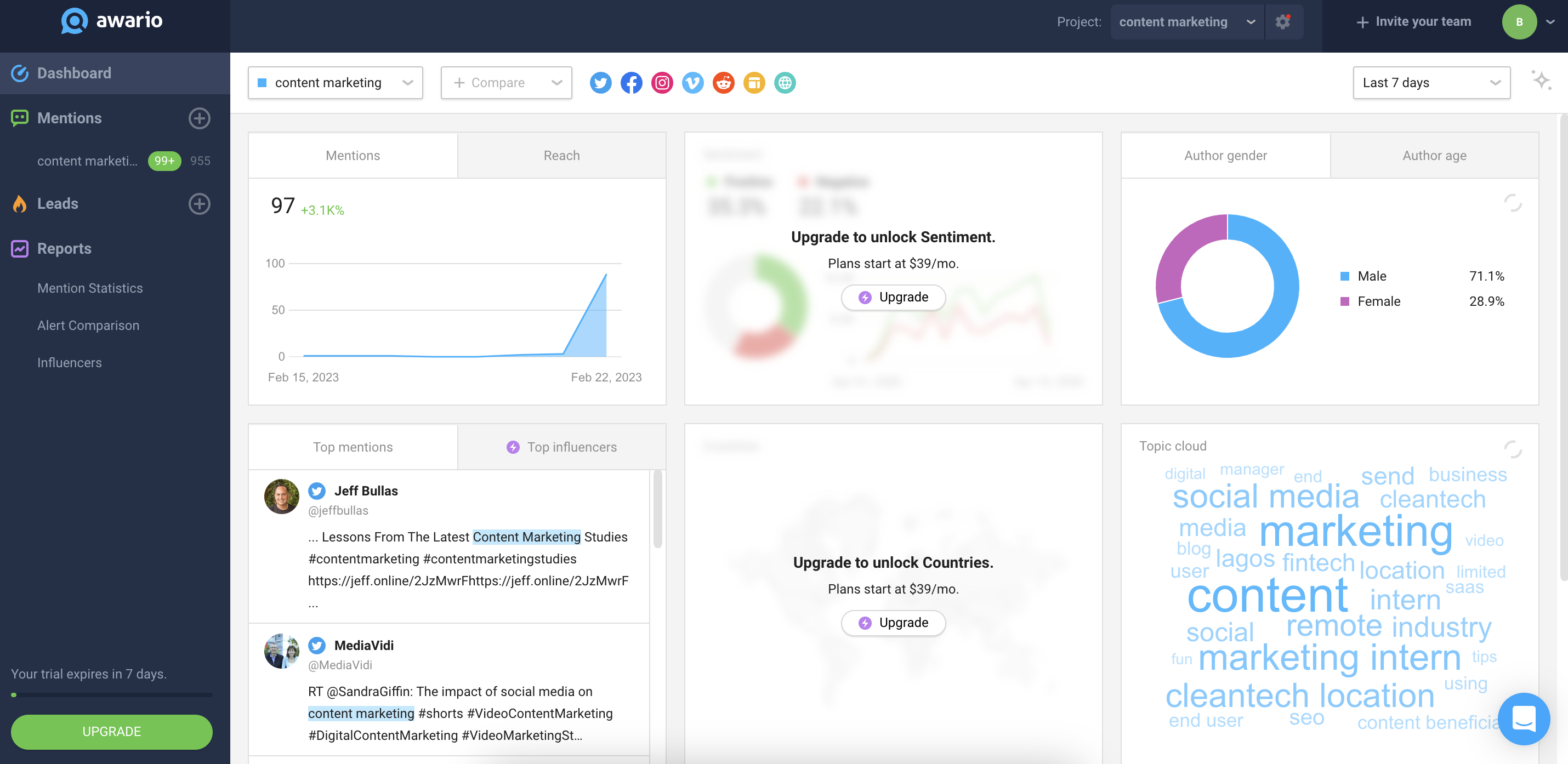
Task: Switch to the Reach tab
Action: (561, 155)
